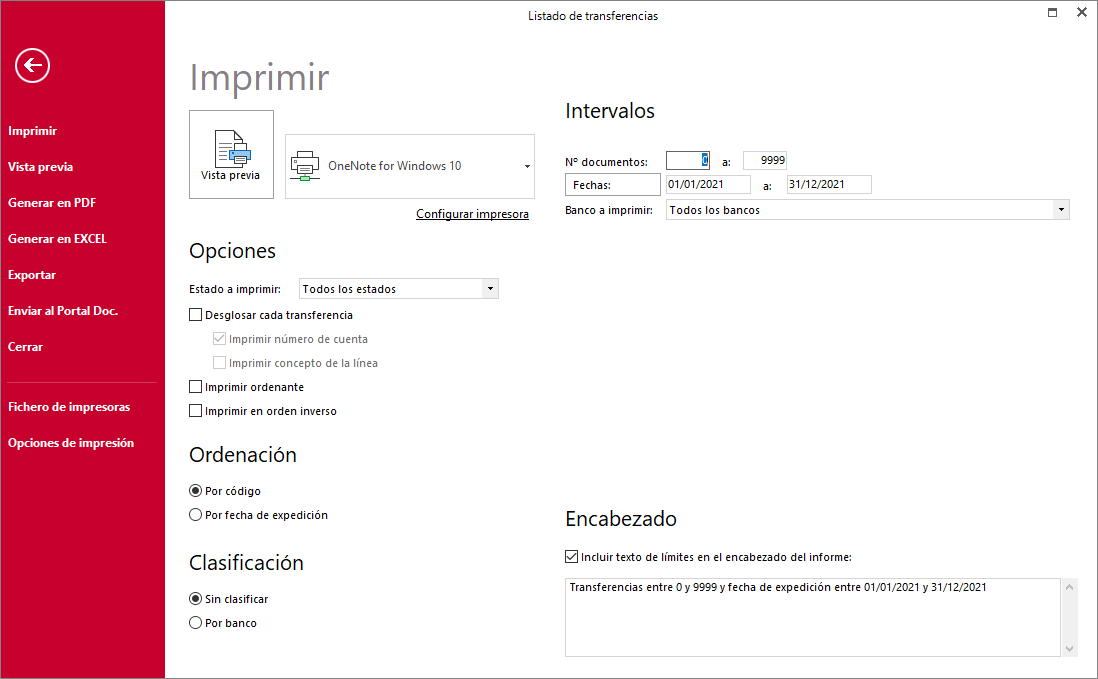Image resolution: width=1098 pixels, height=679 pixels.
Task: Click the header text scrollbar down arrow
Action: pyautogui.click(x=1069, y=649)
